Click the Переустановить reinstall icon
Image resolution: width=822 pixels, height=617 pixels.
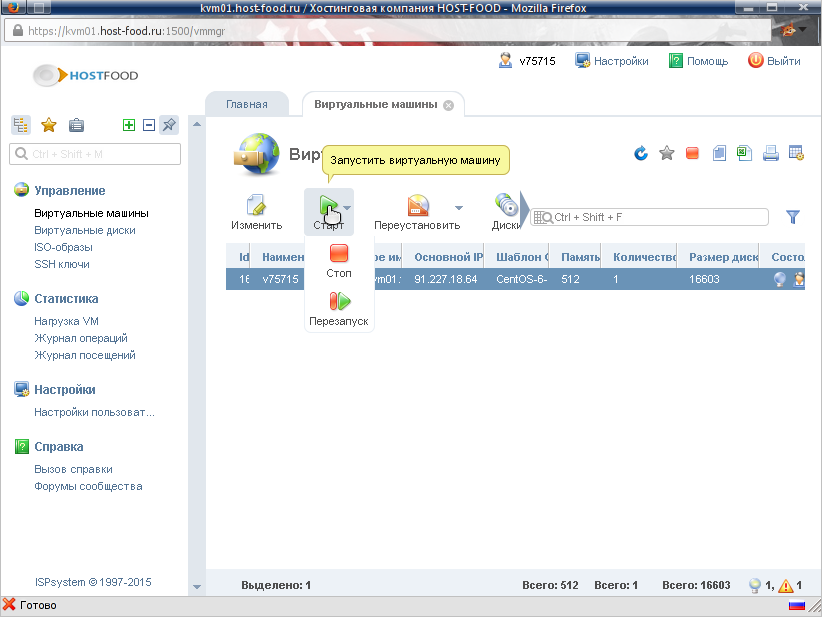pyautogui.click(x=418, y=206)
